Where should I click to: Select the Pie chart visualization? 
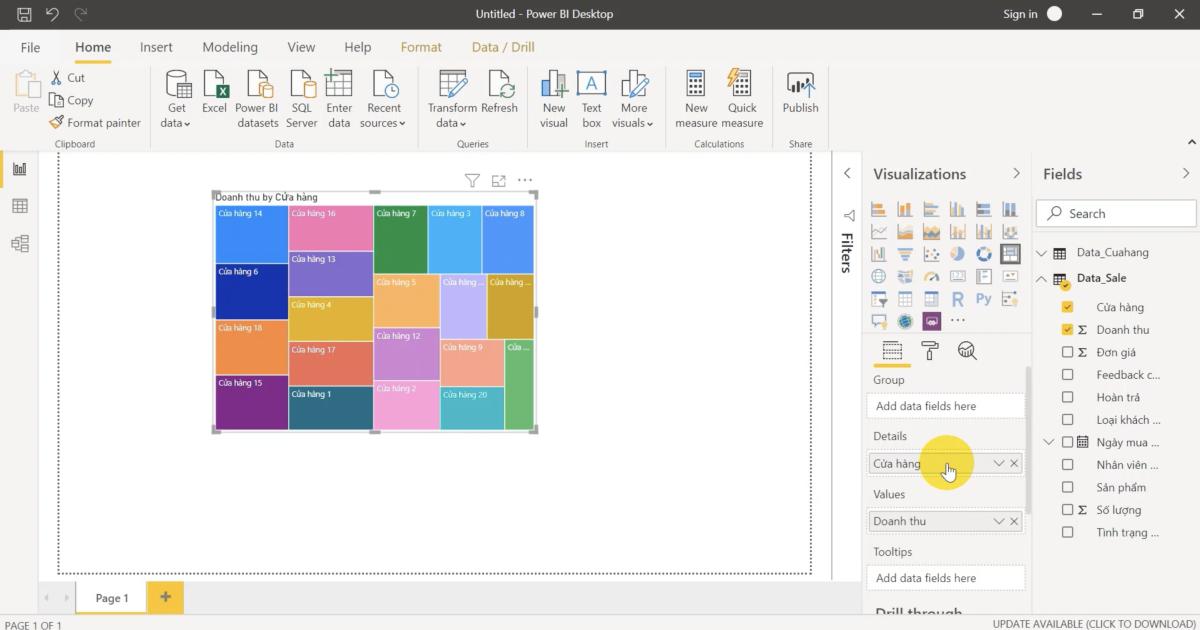point(957,253)
